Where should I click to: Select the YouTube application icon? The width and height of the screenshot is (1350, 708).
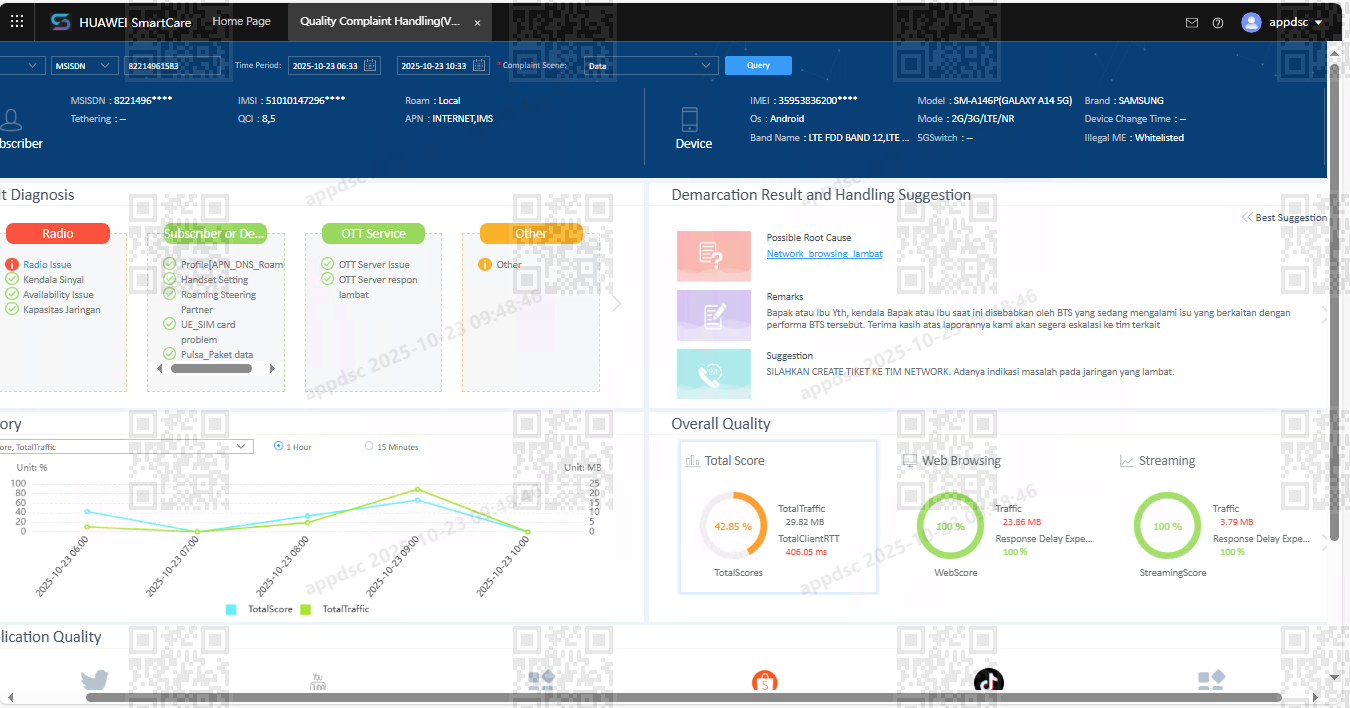pyautogui.click(x=318, y=682)
